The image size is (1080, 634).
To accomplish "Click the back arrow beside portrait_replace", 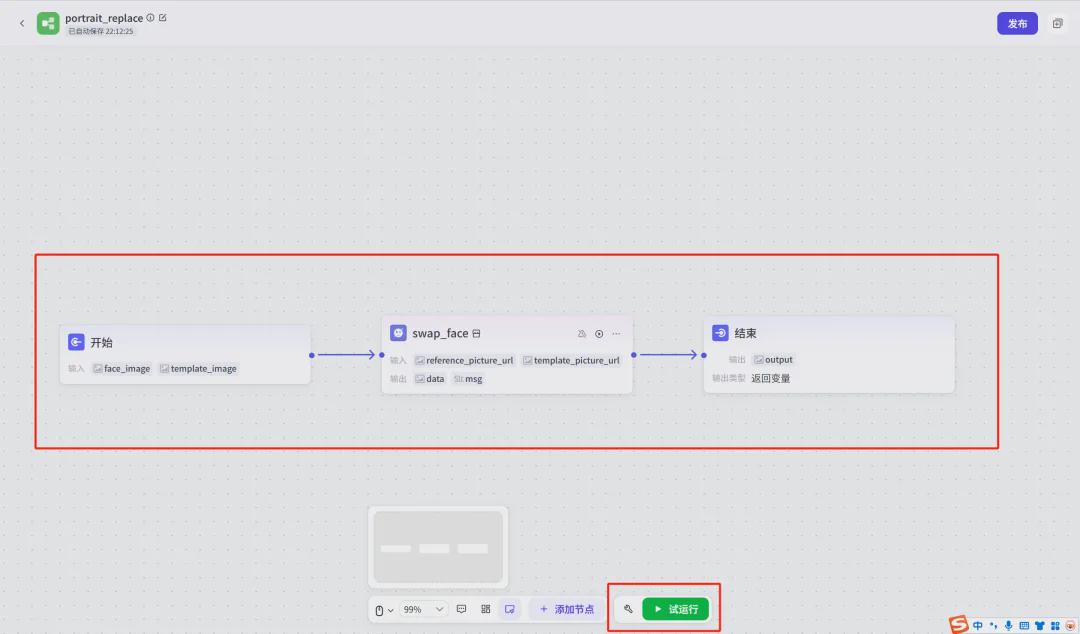I will (x=22, y=23).
